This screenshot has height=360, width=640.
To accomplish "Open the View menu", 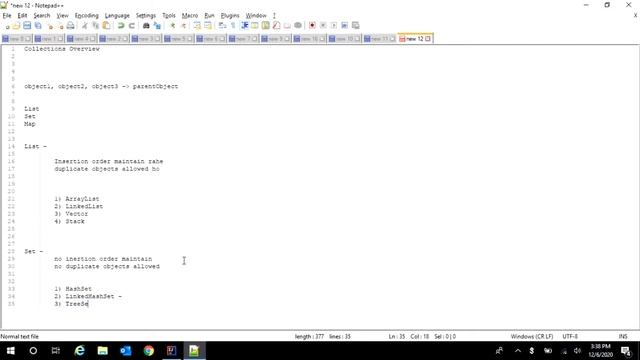I will (62, 16).
